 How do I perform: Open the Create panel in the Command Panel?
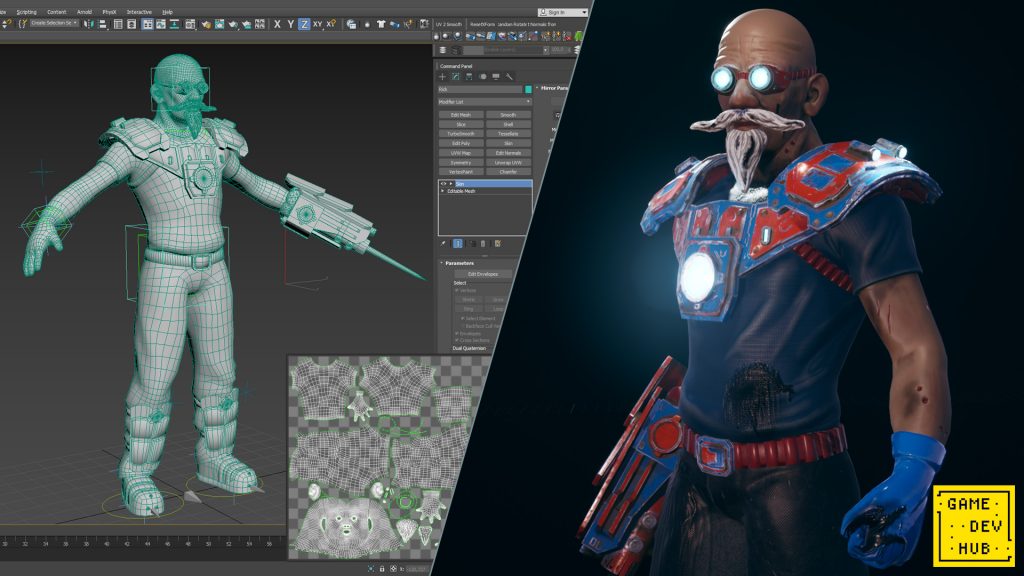[x=441, y=76]
